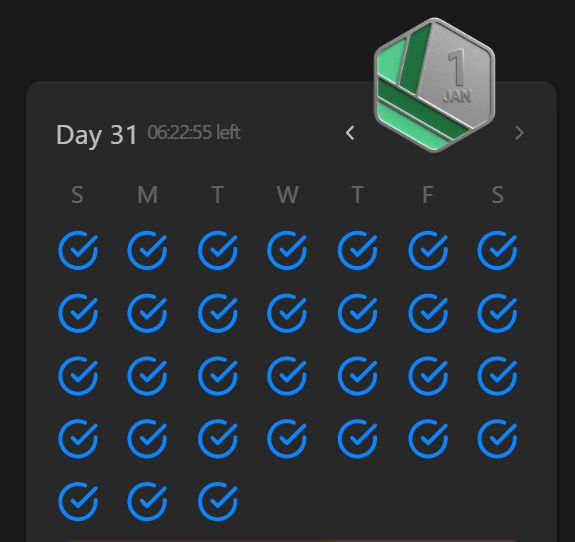Select the second-week Monday completed checkmark
The image size is (575, 542).
(147, 313)
